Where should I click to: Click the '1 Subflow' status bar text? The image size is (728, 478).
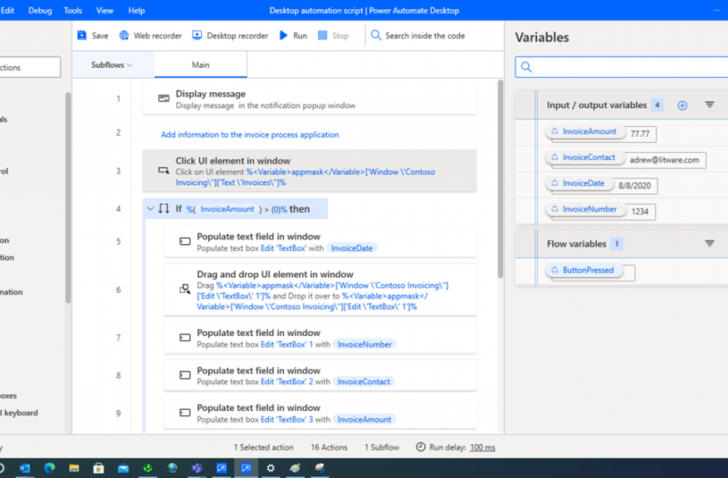click(382, 447)
